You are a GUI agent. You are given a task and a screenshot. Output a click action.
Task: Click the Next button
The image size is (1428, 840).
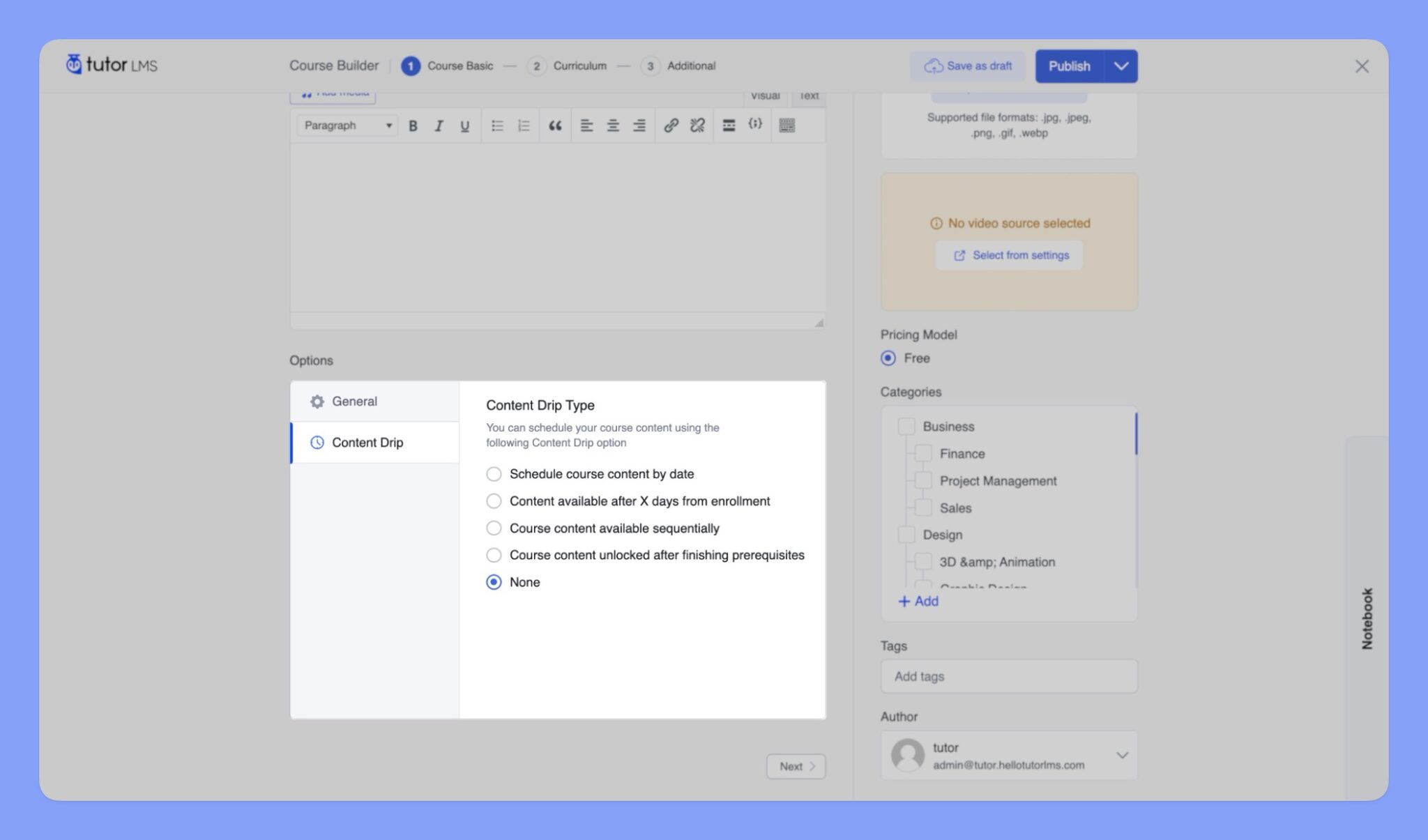click(796, 766)
